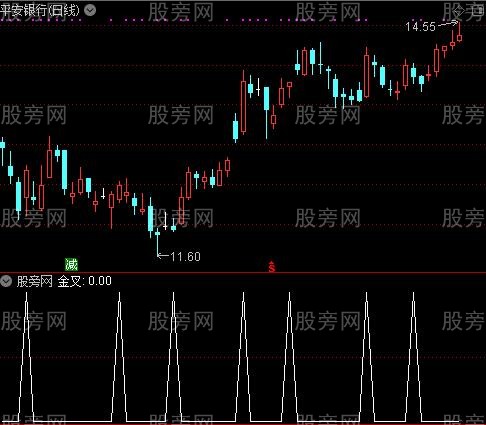Click the green 减 signal marker
This screenshot has width=486, height=425.
point(71,265)
